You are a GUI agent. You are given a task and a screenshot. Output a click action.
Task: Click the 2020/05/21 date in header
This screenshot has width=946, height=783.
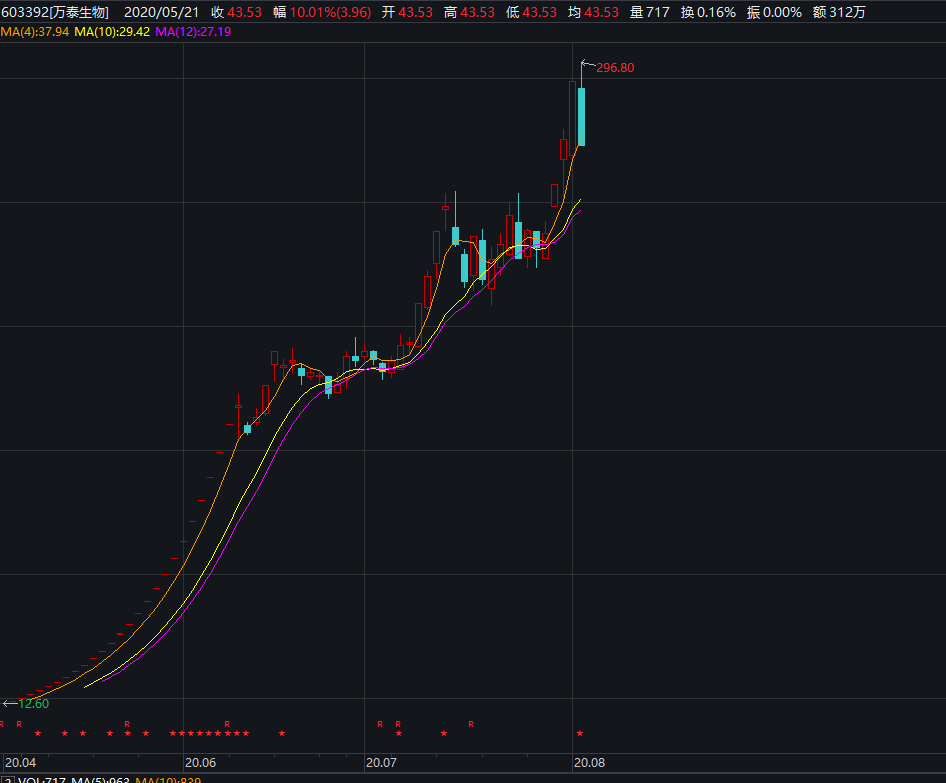[161, 12]
